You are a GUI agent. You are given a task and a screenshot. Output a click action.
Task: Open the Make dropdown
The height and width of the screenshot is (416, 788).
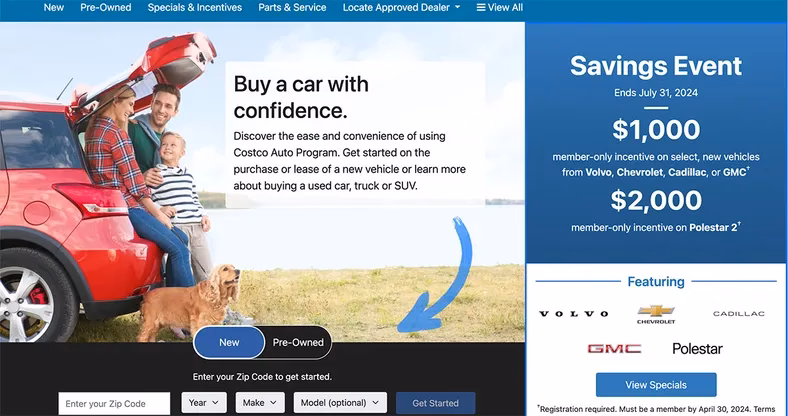pos(260,402)
